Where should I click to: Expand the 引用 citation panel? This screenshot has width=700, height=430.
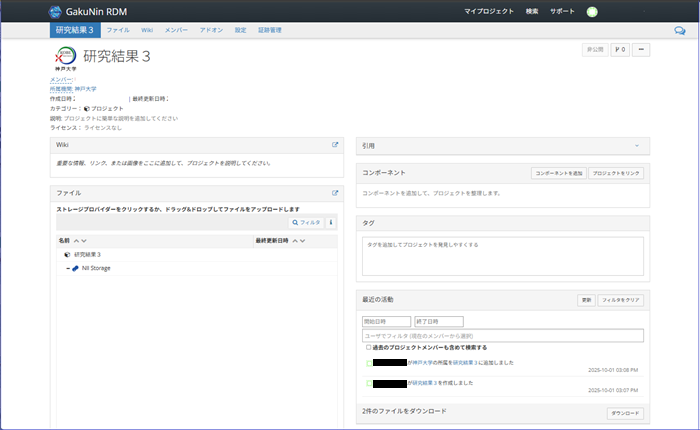(636, 145)
